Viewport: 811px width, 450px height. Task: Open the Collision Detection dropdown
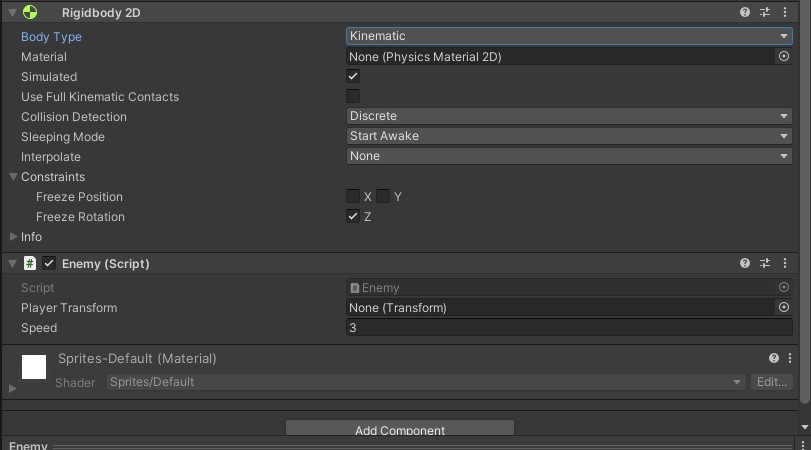(x=569, y=116)
